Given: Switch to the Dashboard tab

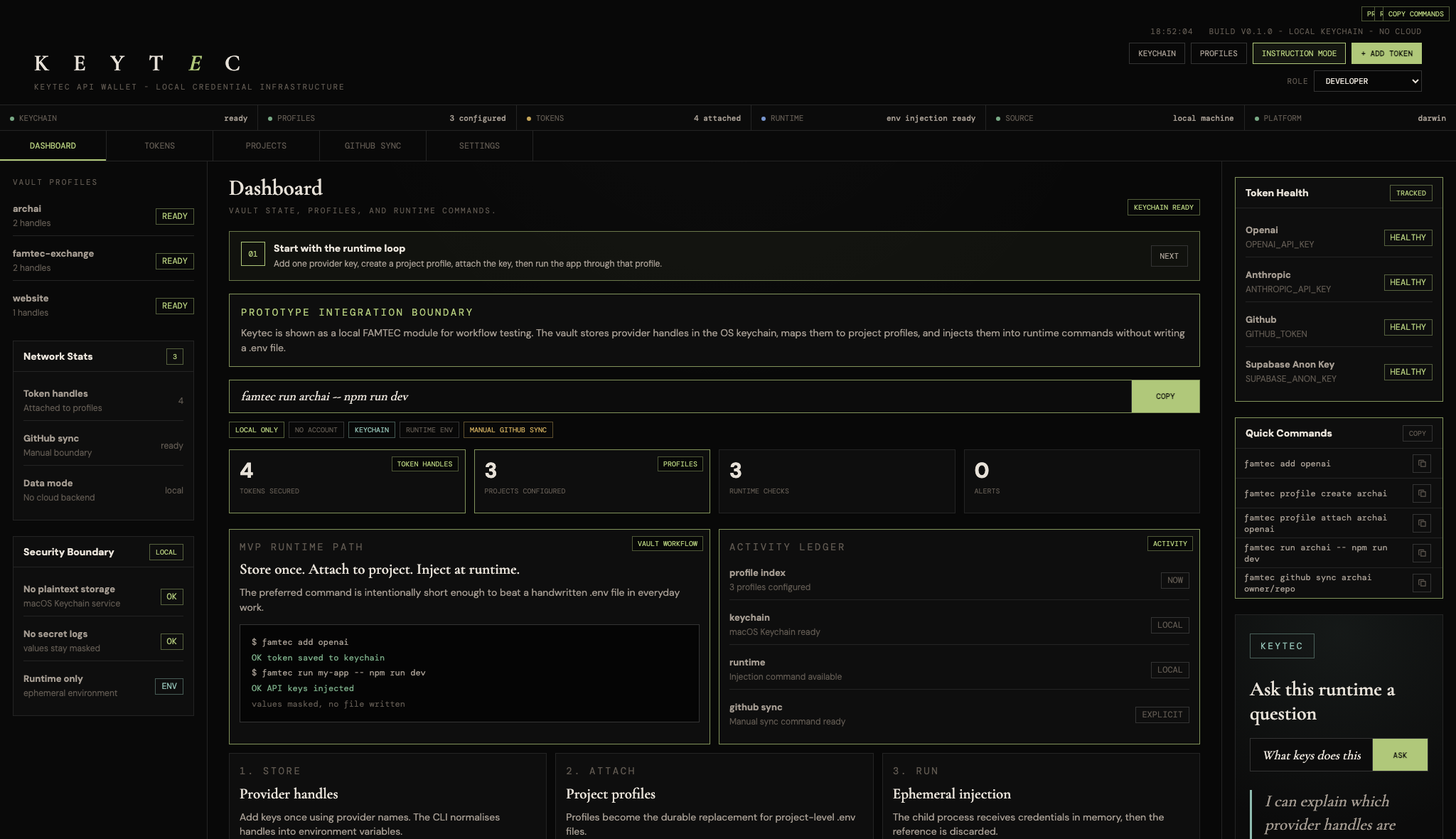Looking at the screenshot, I should [x=53, y=146].
